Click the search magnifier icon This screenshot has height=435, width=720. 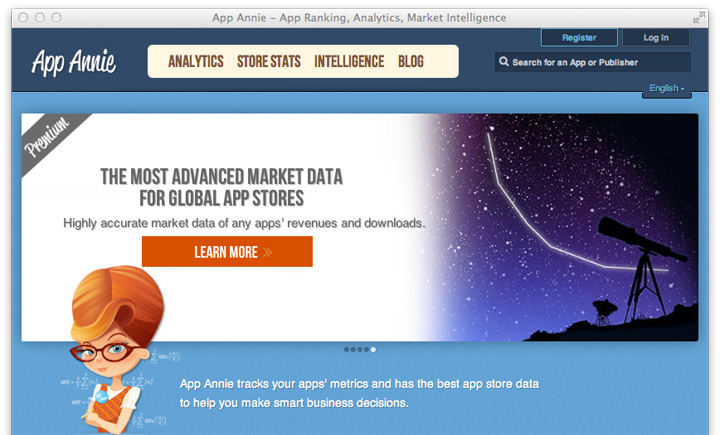[x=504, y=62]
